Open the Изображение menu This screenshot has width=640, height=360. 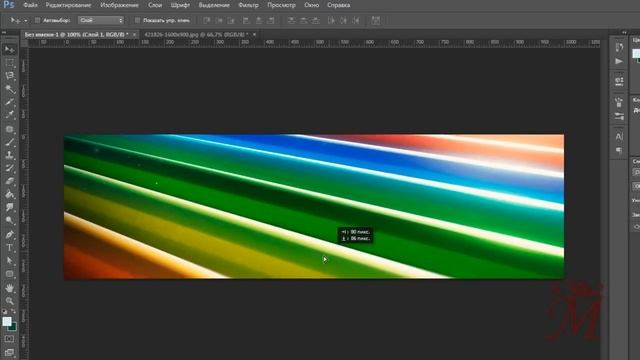119,5
